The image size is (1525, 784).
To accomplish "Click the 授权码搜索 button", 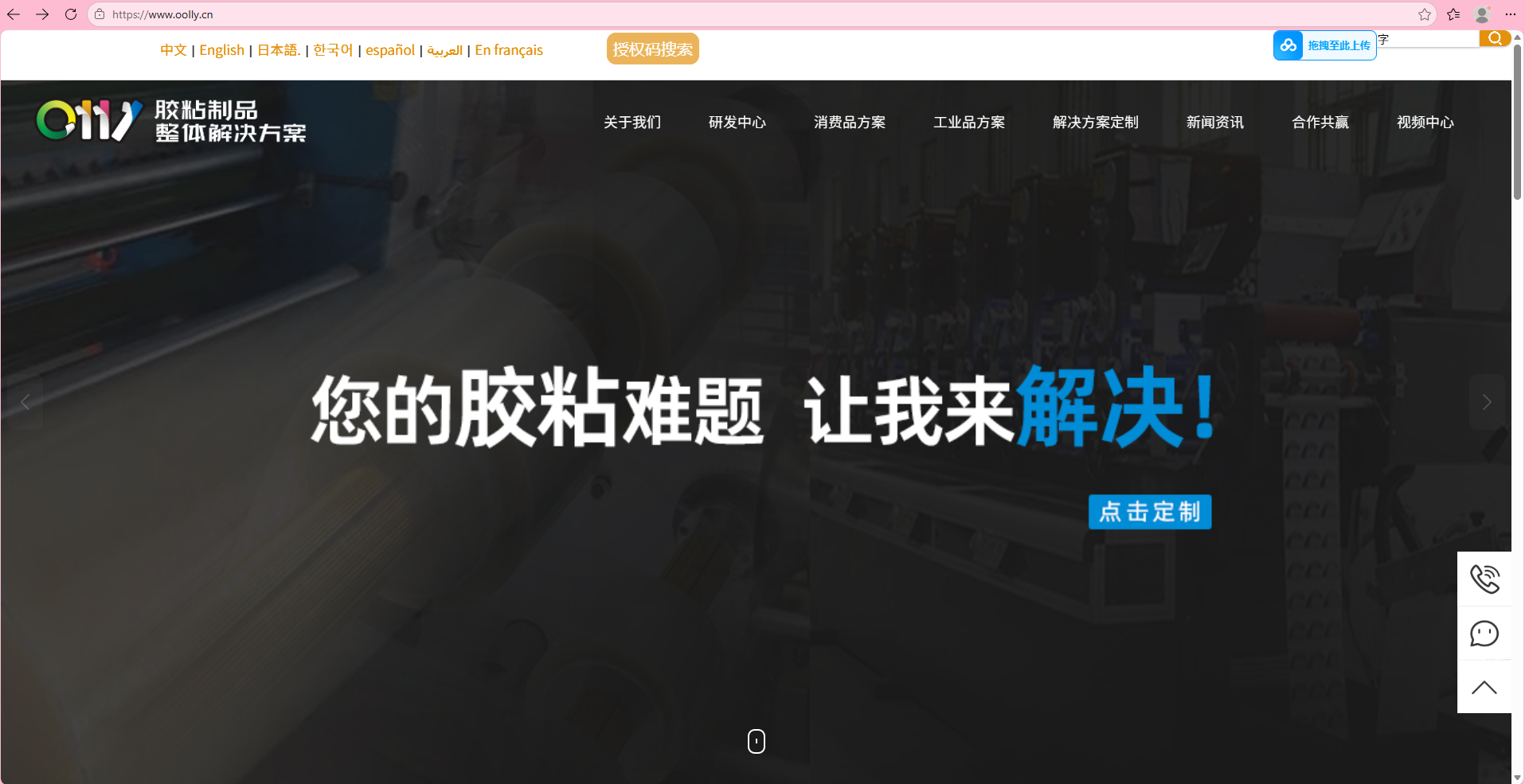I will (653, 49).
